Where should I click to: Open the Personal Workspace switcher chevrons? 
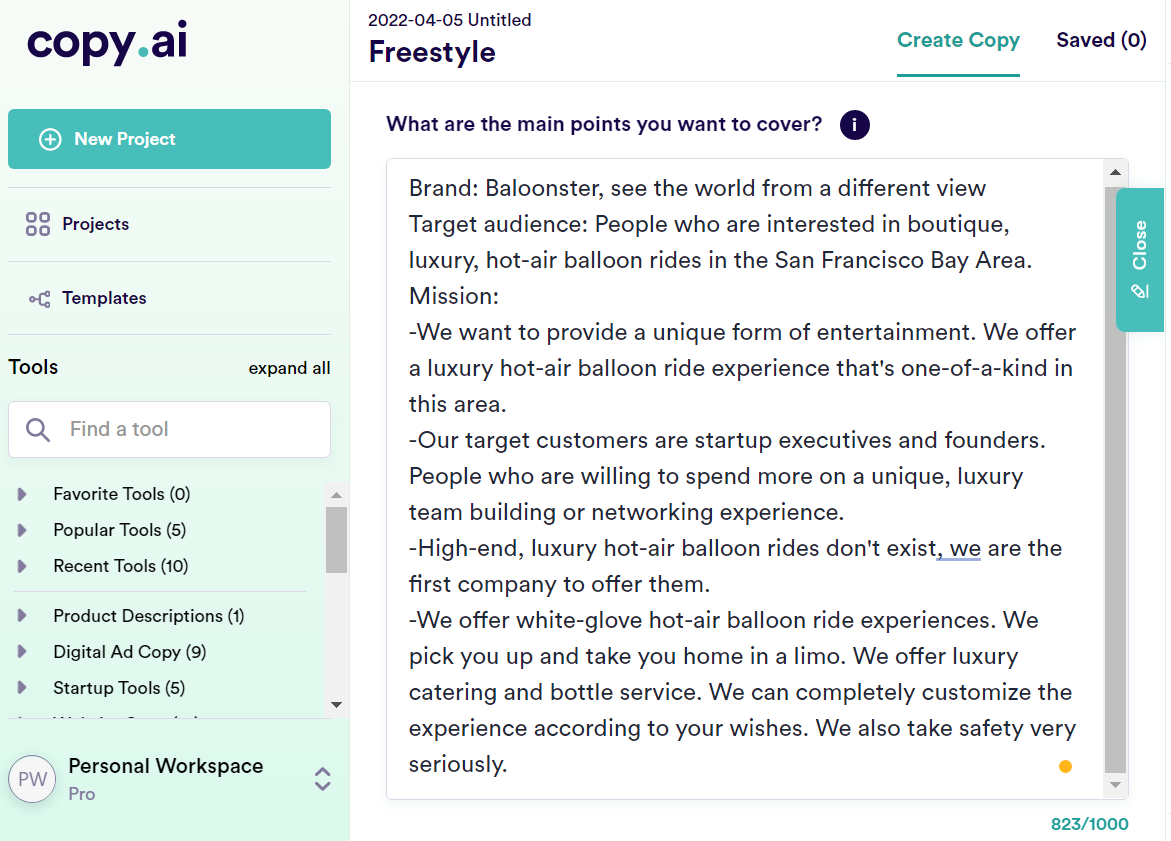(322, 779)
